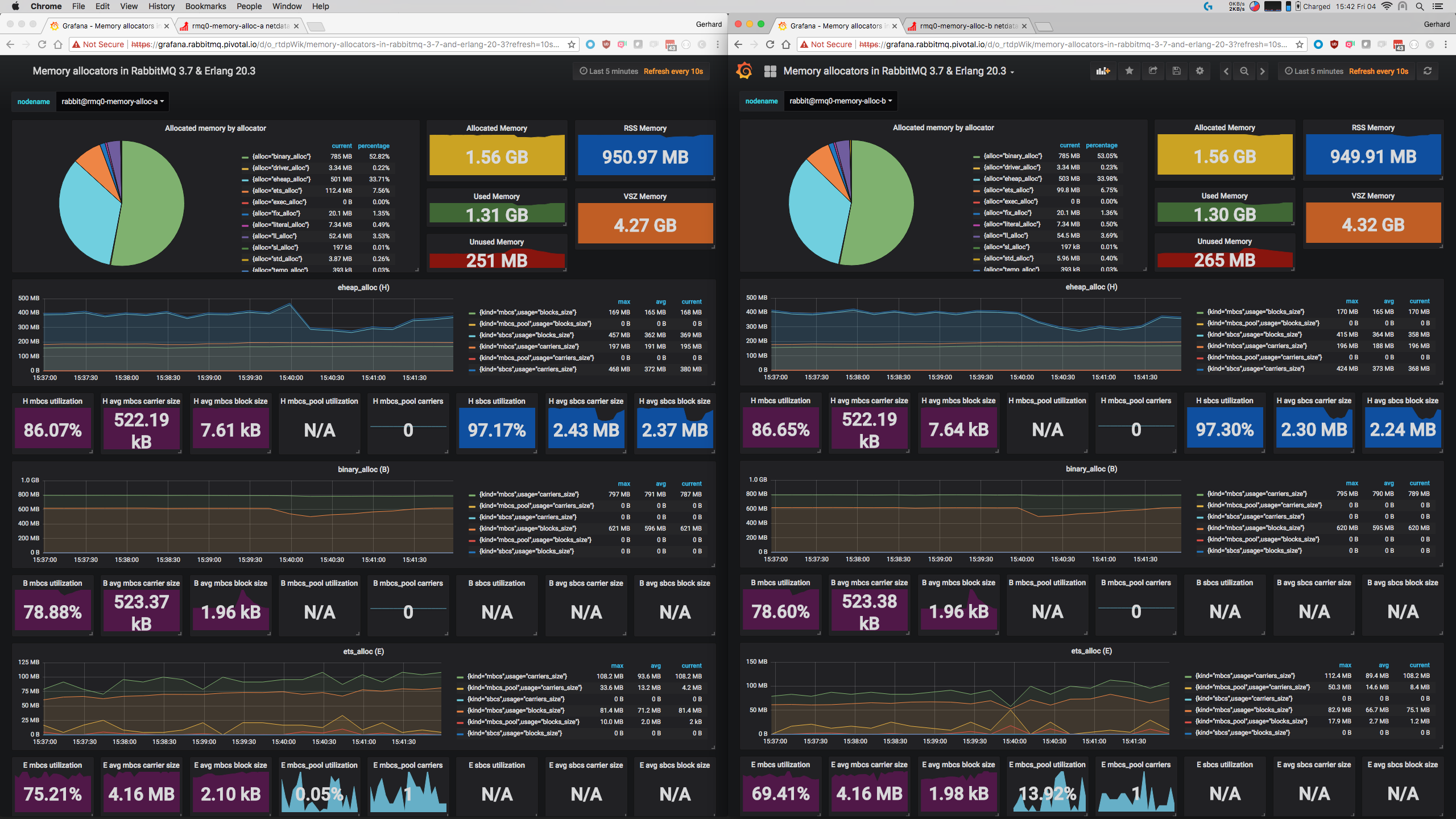
Task: Click Wi-Fi icon in macOS menu bar
Action: (x=1387, y=6)
